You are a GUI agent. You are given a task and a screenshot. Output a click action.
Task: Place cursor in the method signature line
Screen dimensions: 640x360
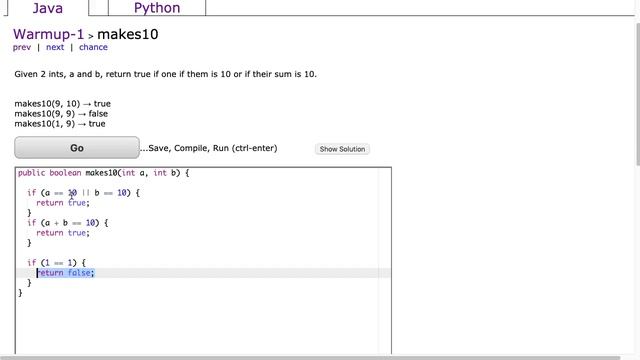click(103, 173)
